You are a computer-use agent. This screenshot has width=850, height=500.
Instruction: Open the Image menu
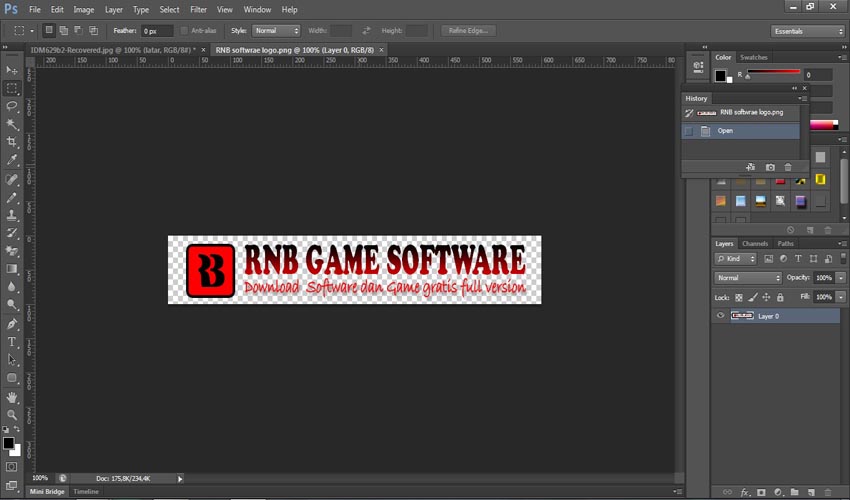click(x=83, y=10)
